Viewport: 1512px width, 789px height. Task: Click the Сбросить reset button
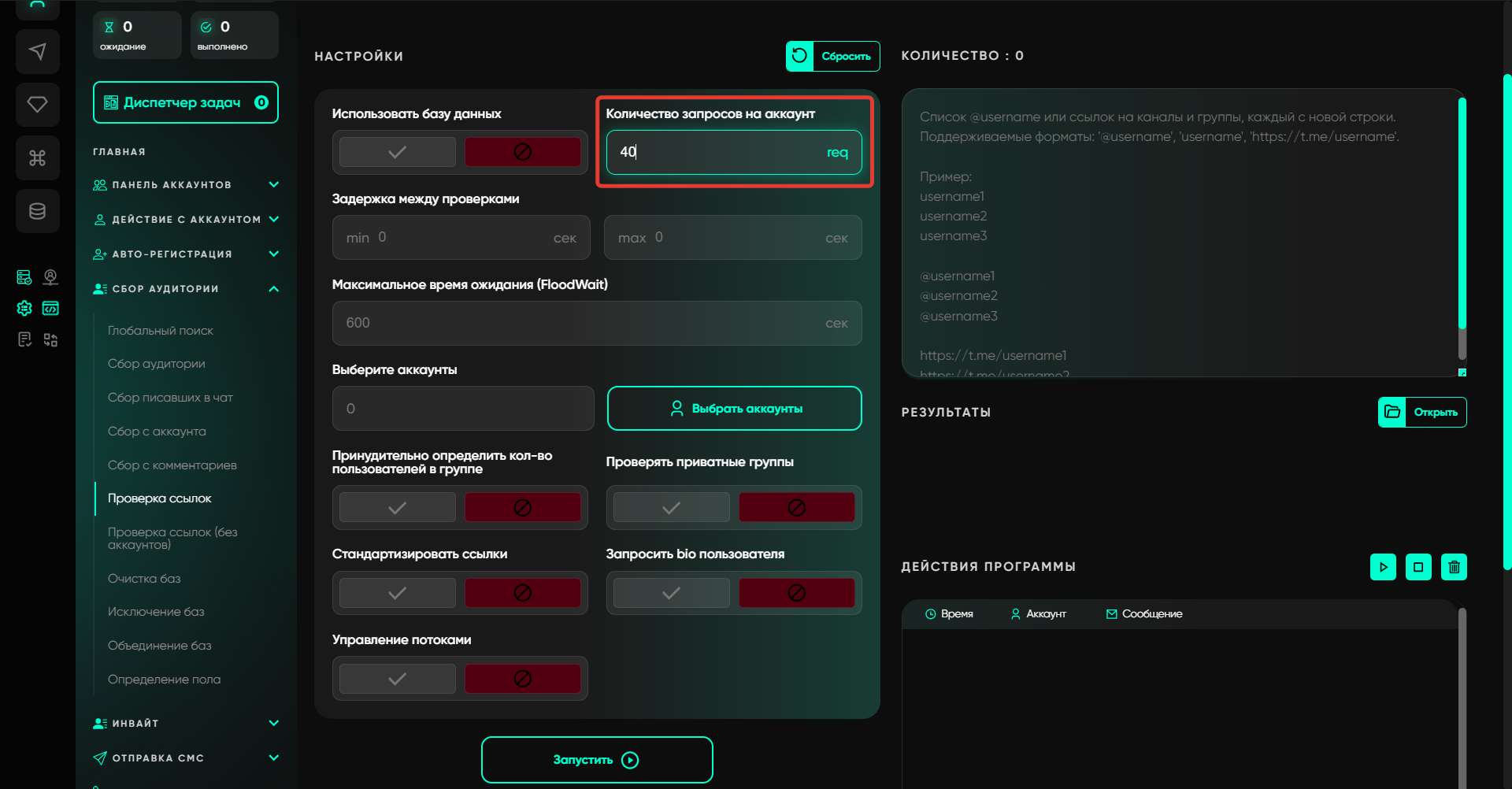[x=832, y=56]
